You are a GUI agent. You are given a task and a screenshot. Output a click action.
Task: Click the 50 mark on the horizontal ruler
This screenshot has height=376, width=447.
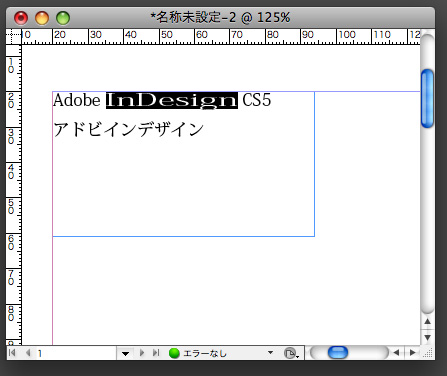[167, 35]
